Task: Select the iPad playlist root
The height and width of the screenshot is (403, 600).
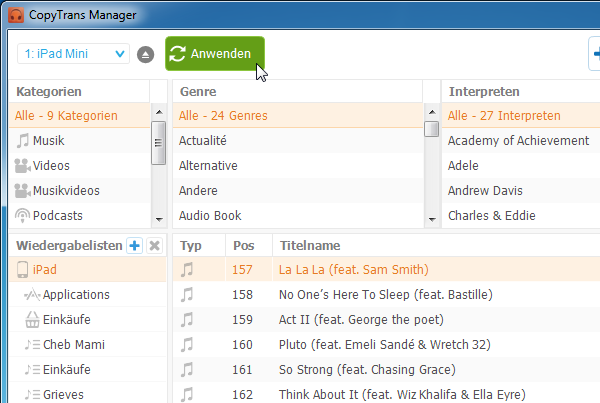Action: click(x=88, y=269)
